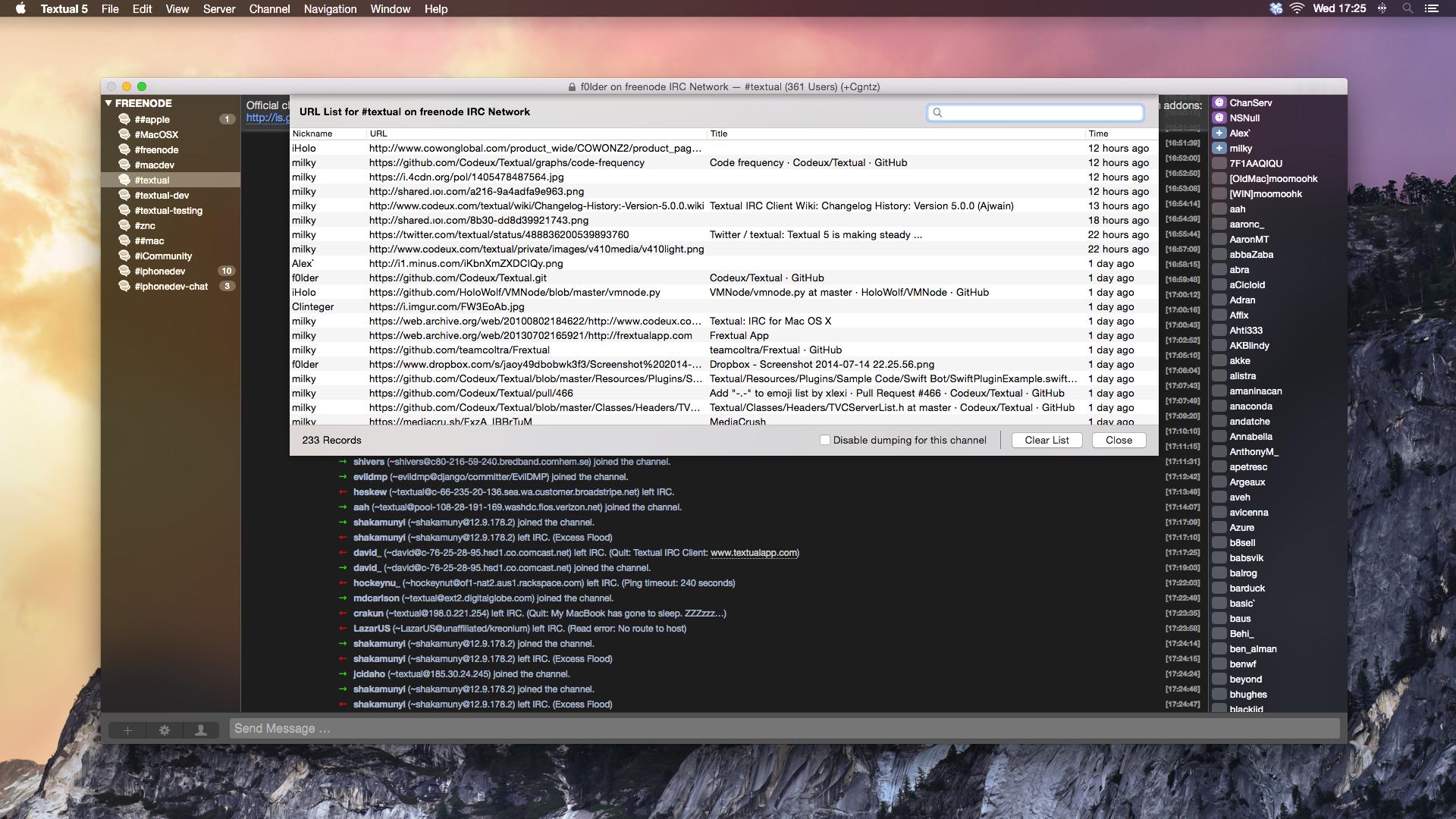Select the #textual channel in the sidebar
The image size is (1456, 819).
(171, 180)
